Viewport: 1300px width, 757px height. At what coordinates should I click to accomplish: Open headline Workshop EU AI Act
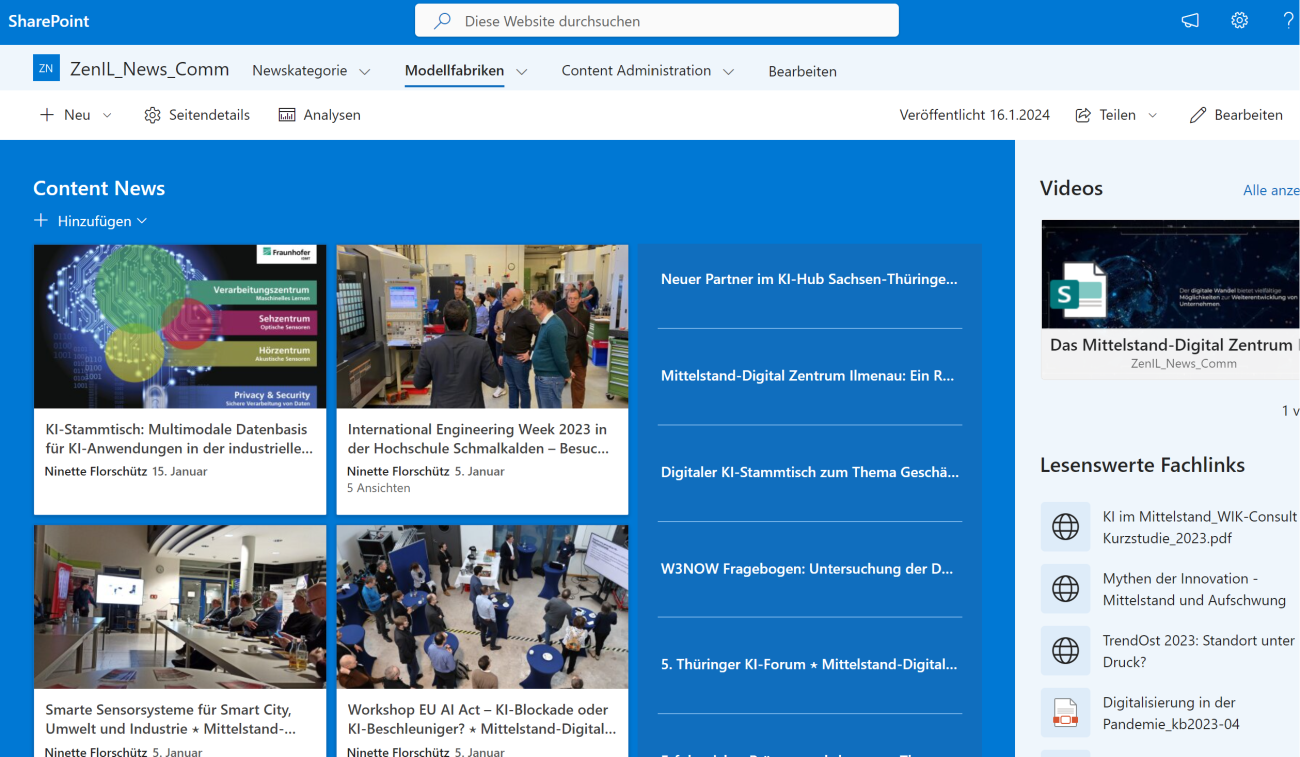(x=482, y=719)
